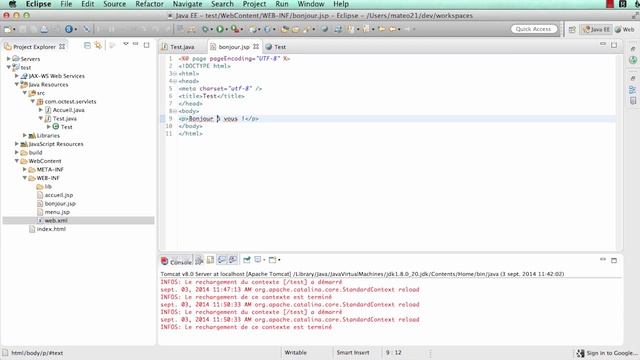This screenshot has width=640, height=360.
Task: Expand the Libraries tree node
Action: click(25, 135)
